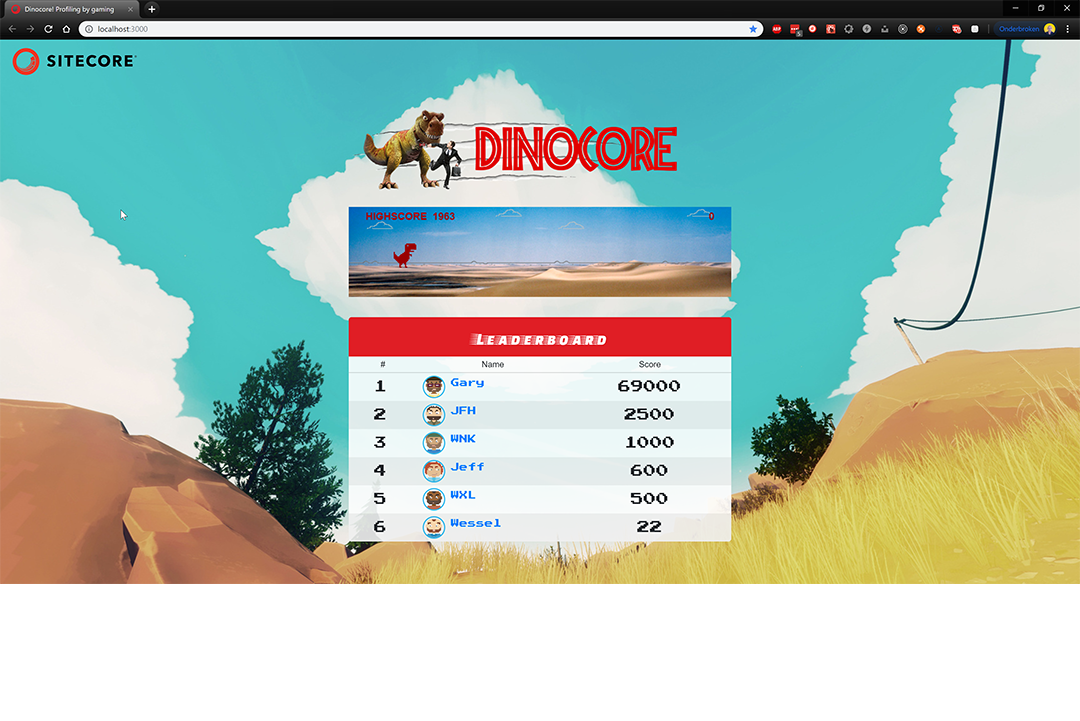Image resolution: width=1080 pixels, height=721 pixels.
Task: View site information for localhost
Action: 89,29
